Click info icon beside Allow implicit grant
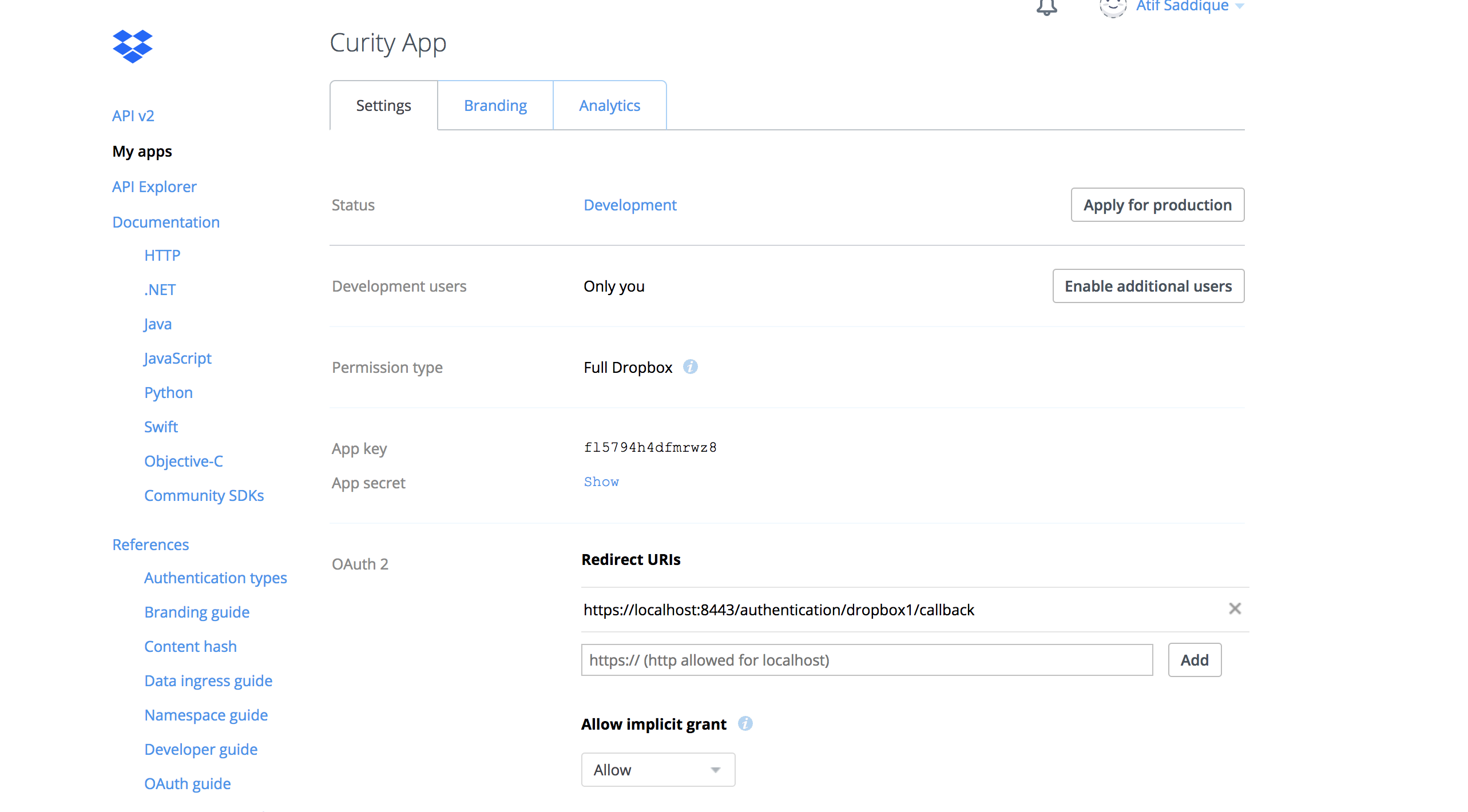This screenshot has width=1468, height=812. click(x=745, y=723)
